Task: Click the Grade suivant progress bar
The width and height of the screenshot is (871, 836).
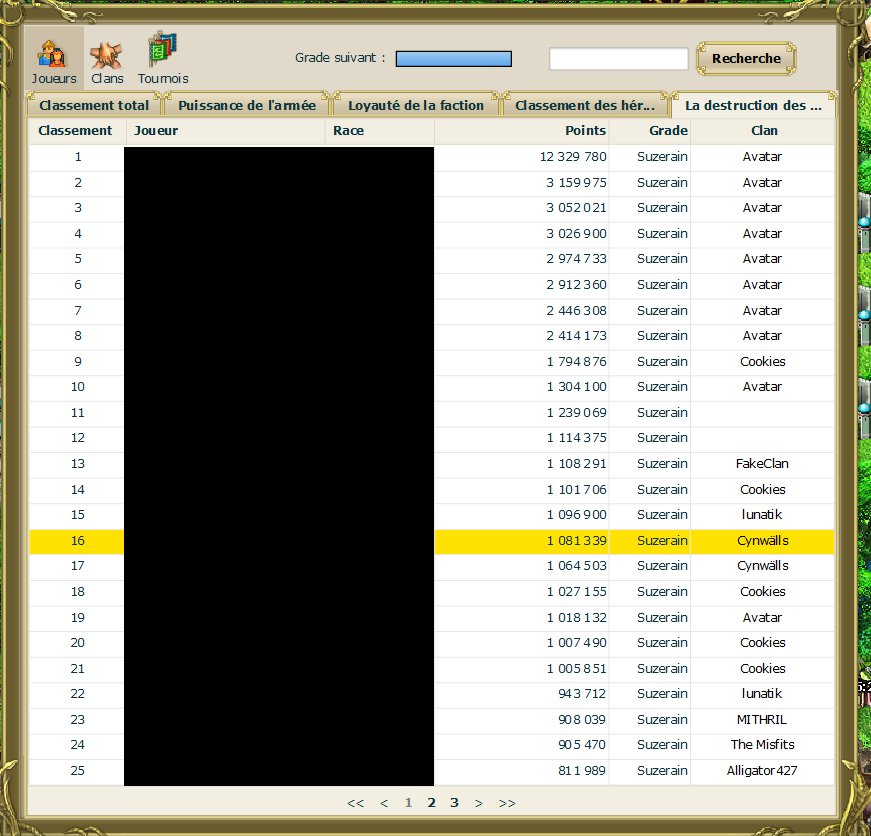Action: [x=453, y=59]
